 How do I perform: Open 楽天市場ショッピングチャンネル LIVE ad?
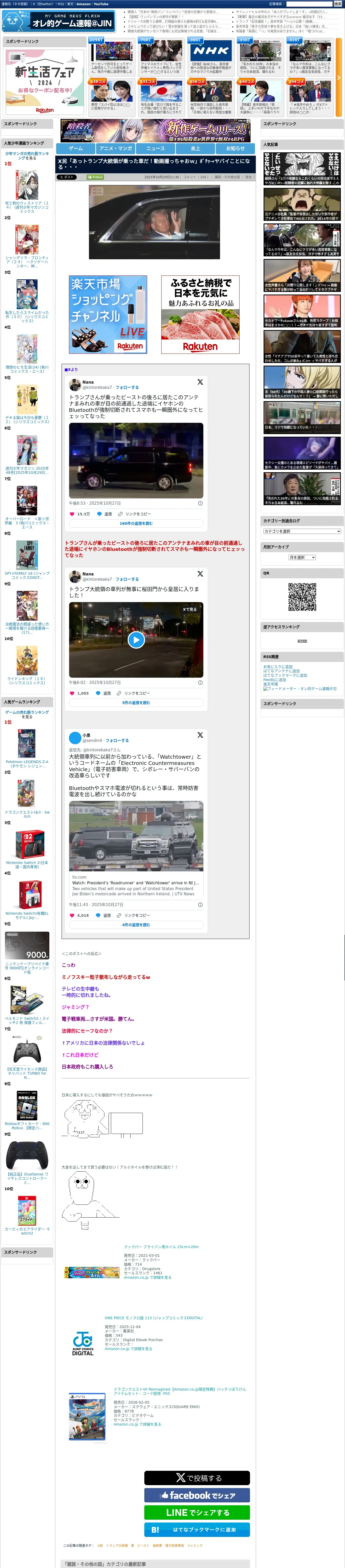click(x=108, y=315)
